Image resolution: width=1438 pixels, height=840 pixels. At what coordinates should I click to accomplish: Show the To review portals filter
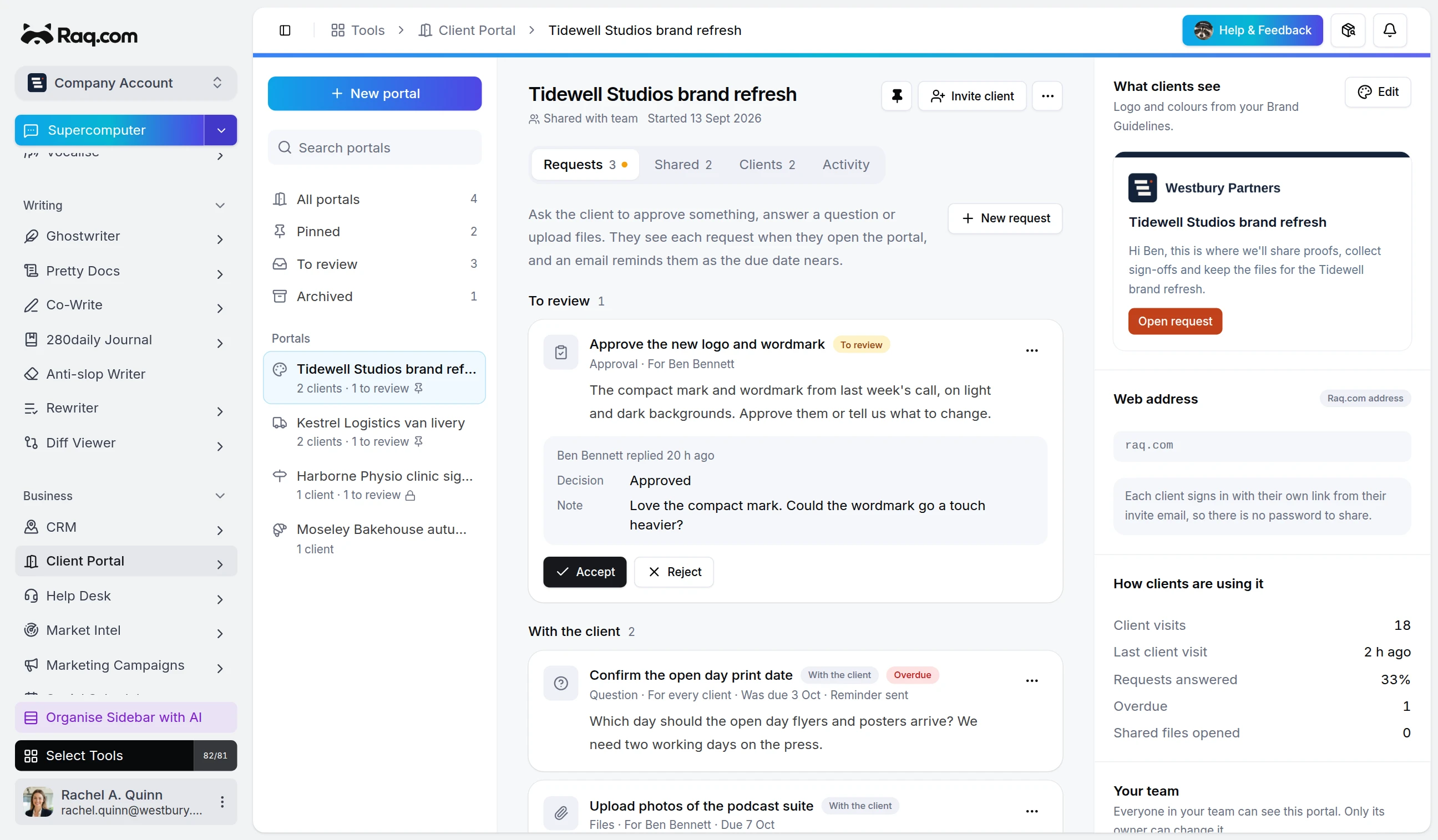pyautogui.click(x=374, y=264)
